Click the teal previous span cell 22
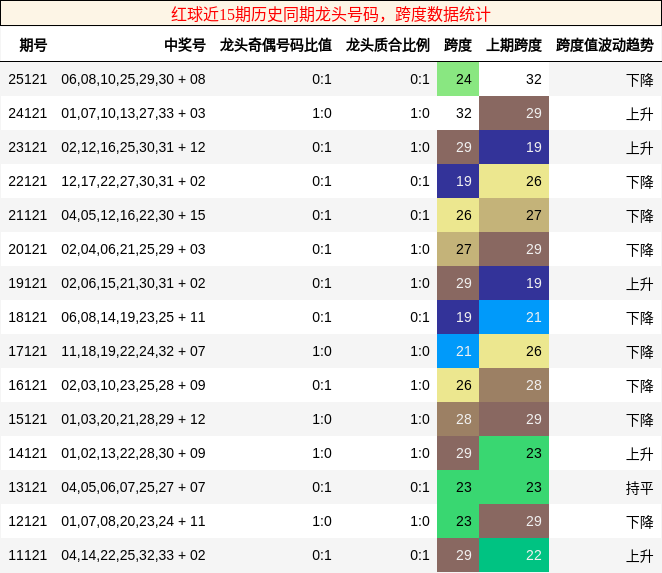662x573 pixels. coord(514,555)
